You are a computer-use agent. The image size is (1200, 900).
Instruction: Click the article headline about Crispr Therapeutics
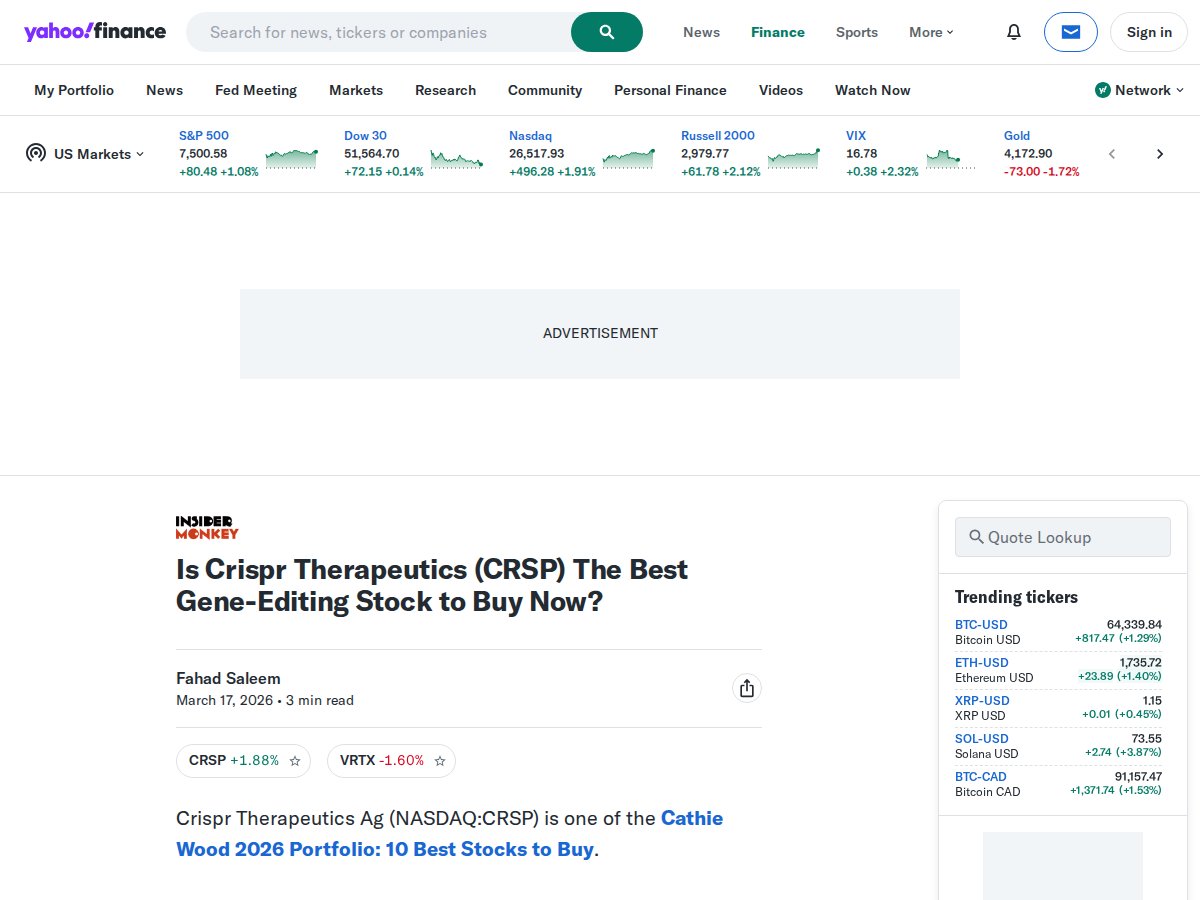(x=432, y=585)
